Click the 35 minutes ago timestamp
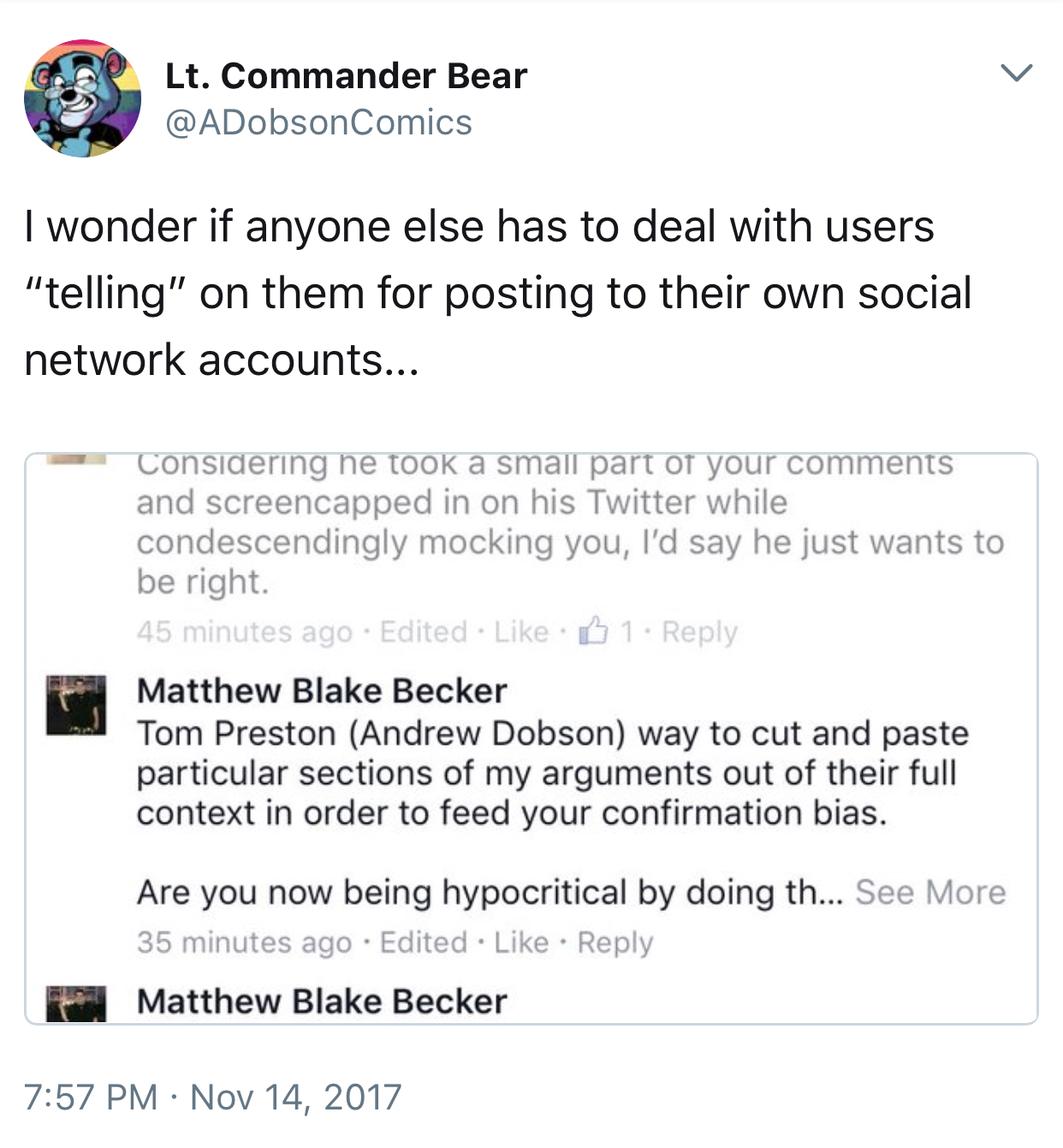The height and width of the screenshot is (1148, 1063). (x=245, y=943)
